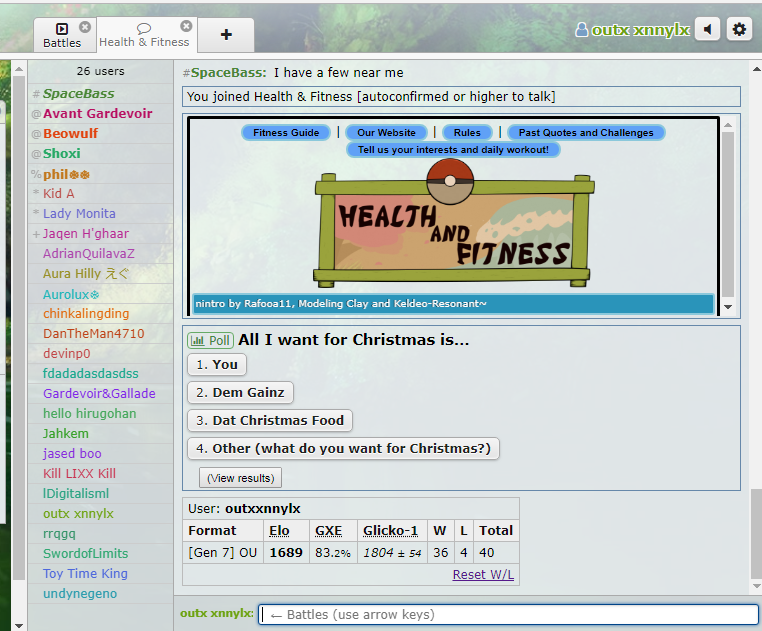Click outx xnnylx in user list
762x631 pixels.
pos(101,513)
